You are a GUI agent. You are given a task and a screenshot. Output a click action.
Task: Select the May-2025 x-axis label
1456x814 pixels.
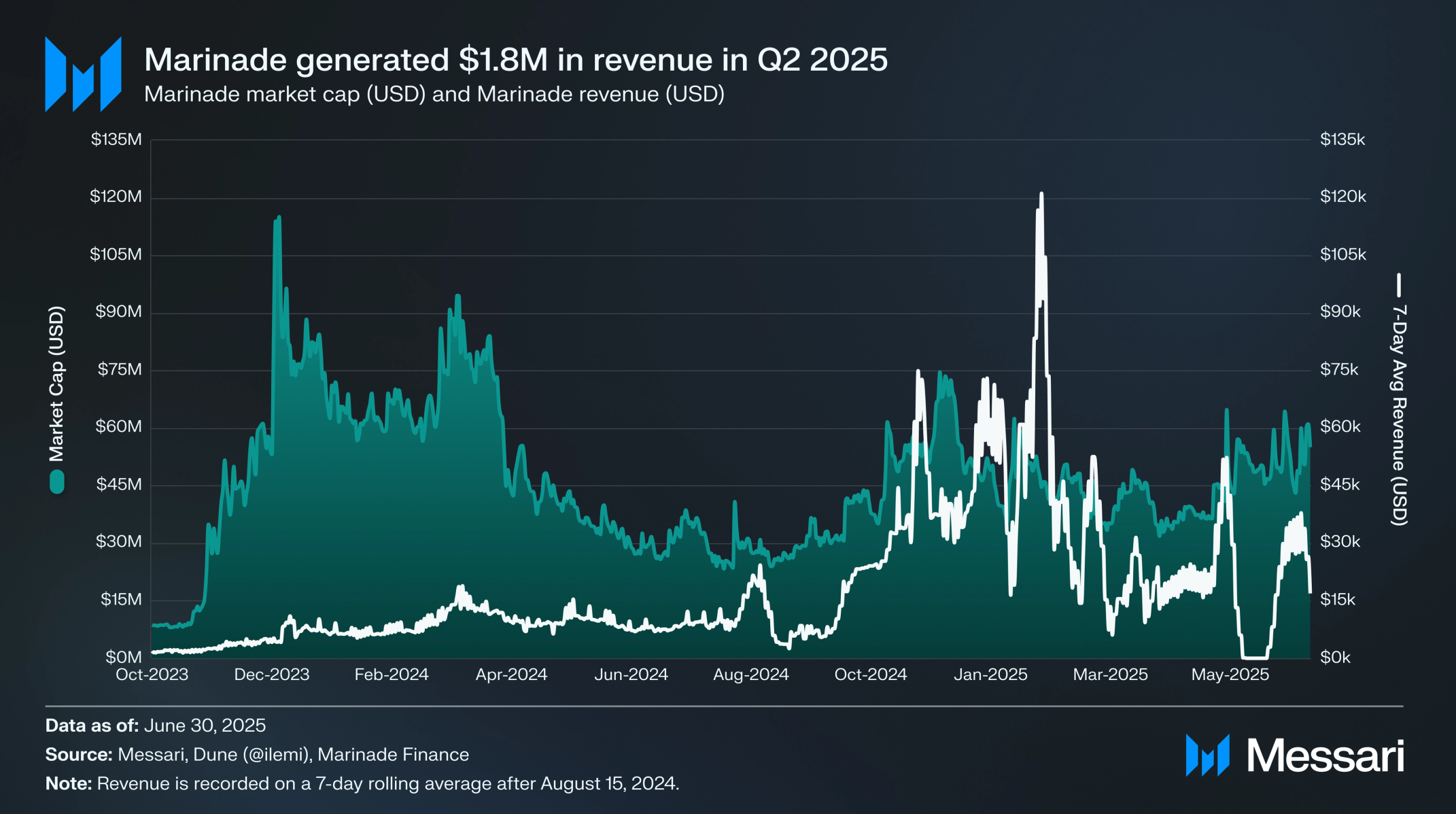[x=1230, y=675]
